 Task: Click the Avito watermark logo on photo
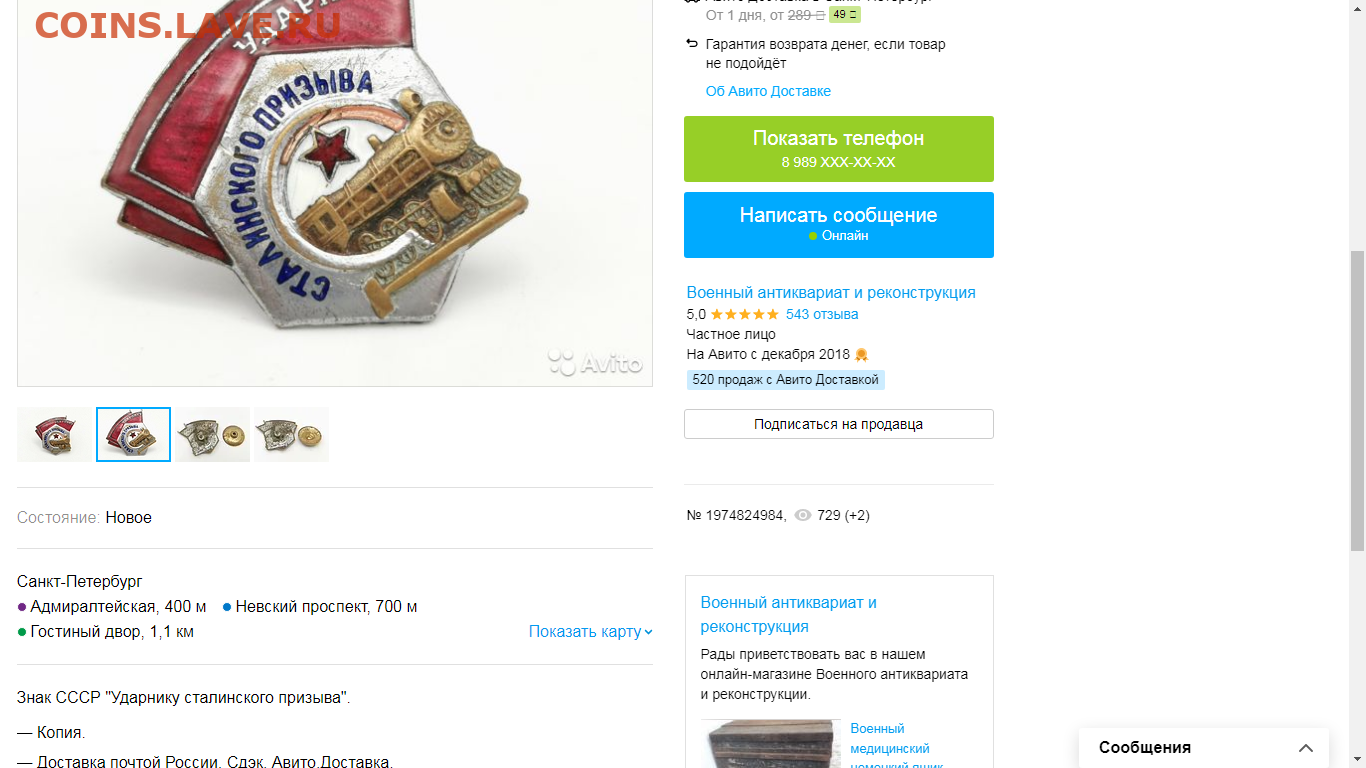pyautogui.click(x=595, y=363)
